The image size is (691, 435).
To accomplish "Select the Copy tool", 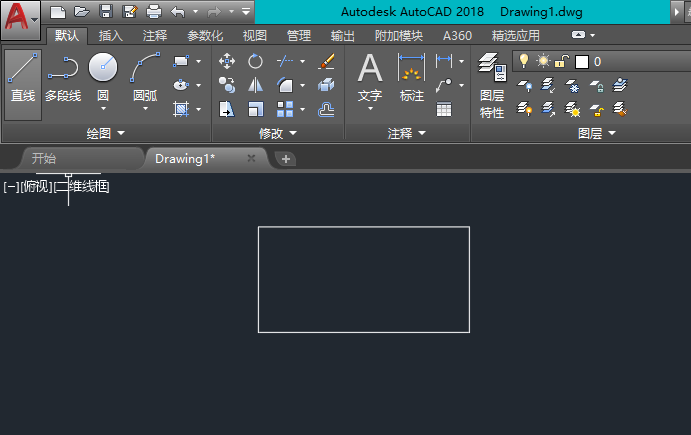I will tap(227, 85).
